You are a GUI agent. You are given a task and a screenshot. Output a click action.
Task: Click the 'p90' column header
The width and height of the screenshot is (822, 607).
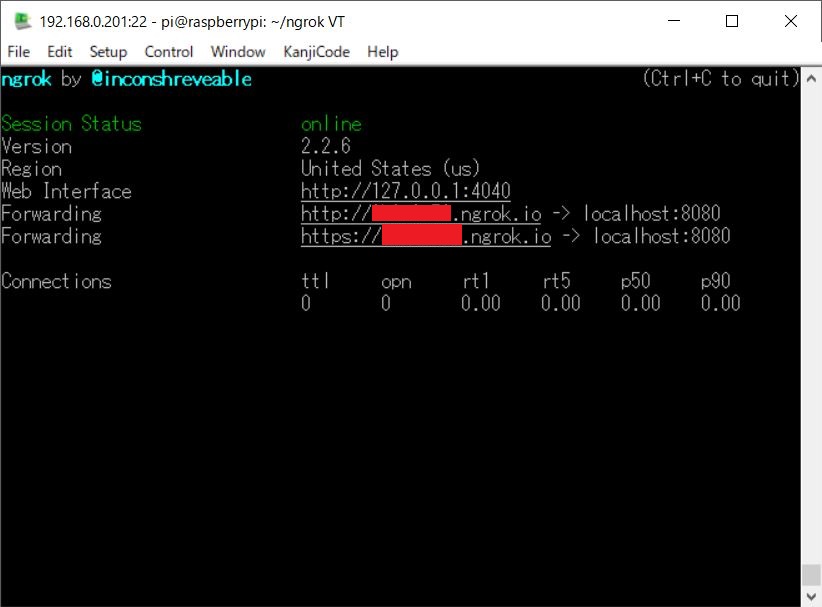point(716,281)
